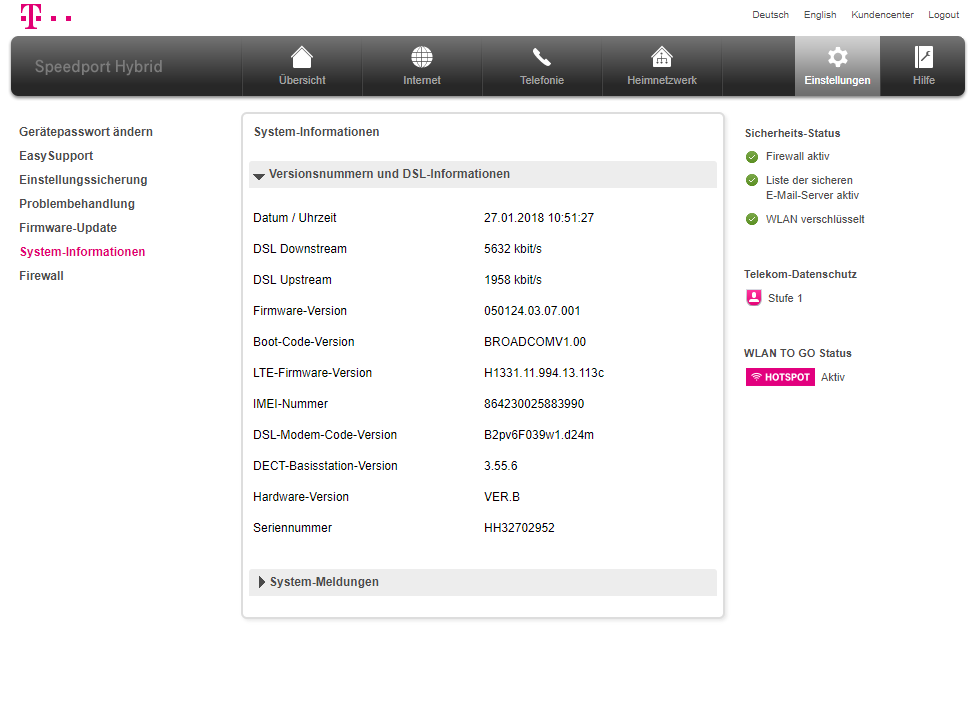Viewport: 979px width, 720px height.
Task: Open the Internet globe icon
Action: (421, 57)
